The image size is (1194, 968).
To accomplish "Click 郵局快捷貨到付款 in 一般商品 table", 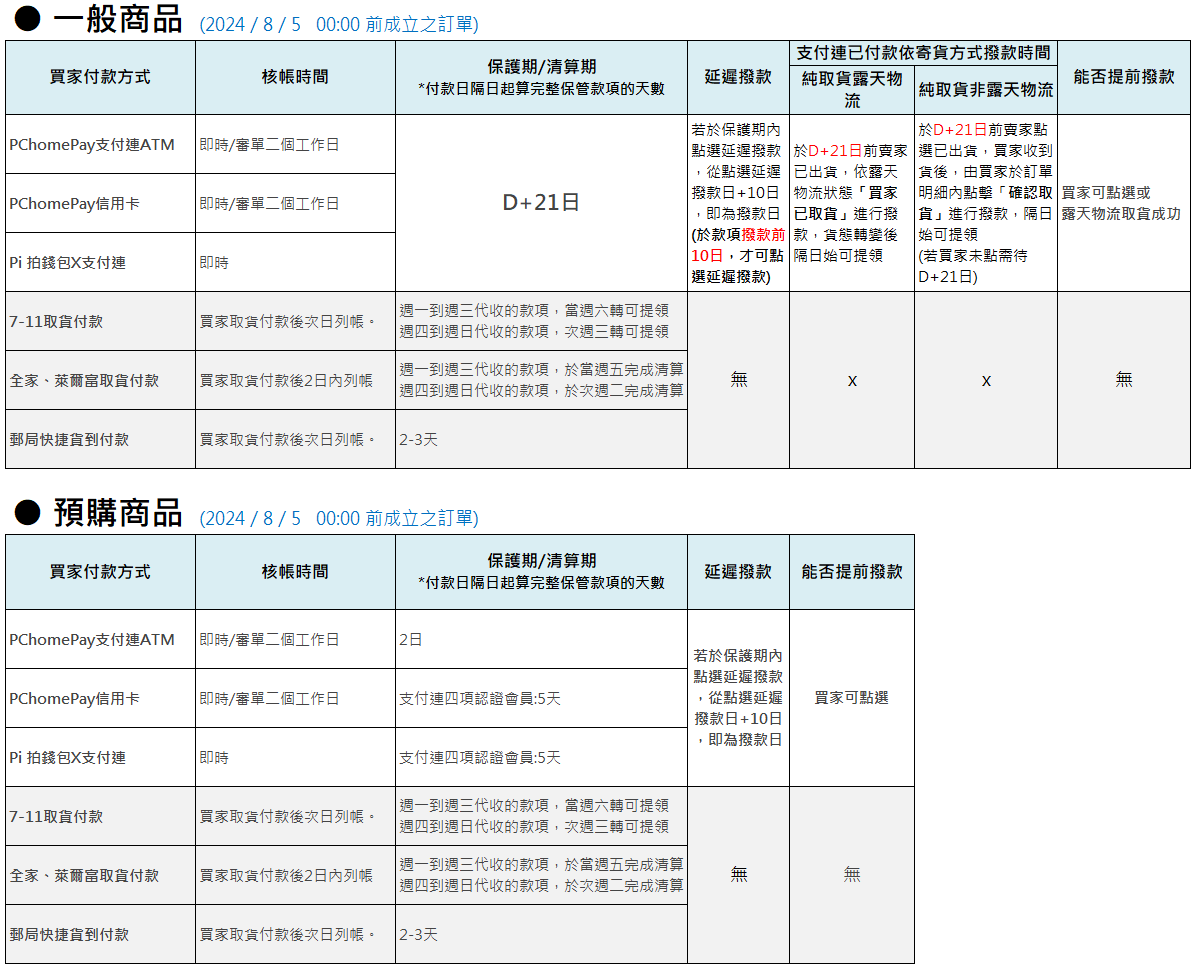I will [x=69, y=439].
